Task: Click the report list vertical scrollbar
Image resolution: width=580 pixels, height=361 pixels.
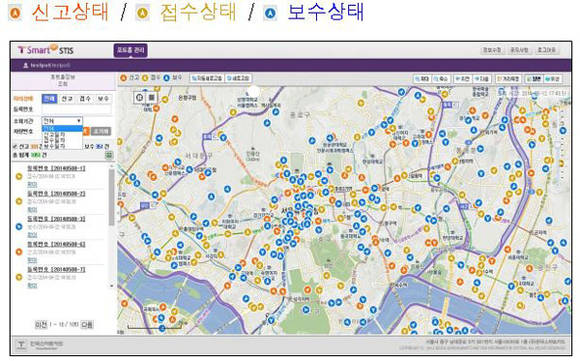Action: click(x=111, y=226)
